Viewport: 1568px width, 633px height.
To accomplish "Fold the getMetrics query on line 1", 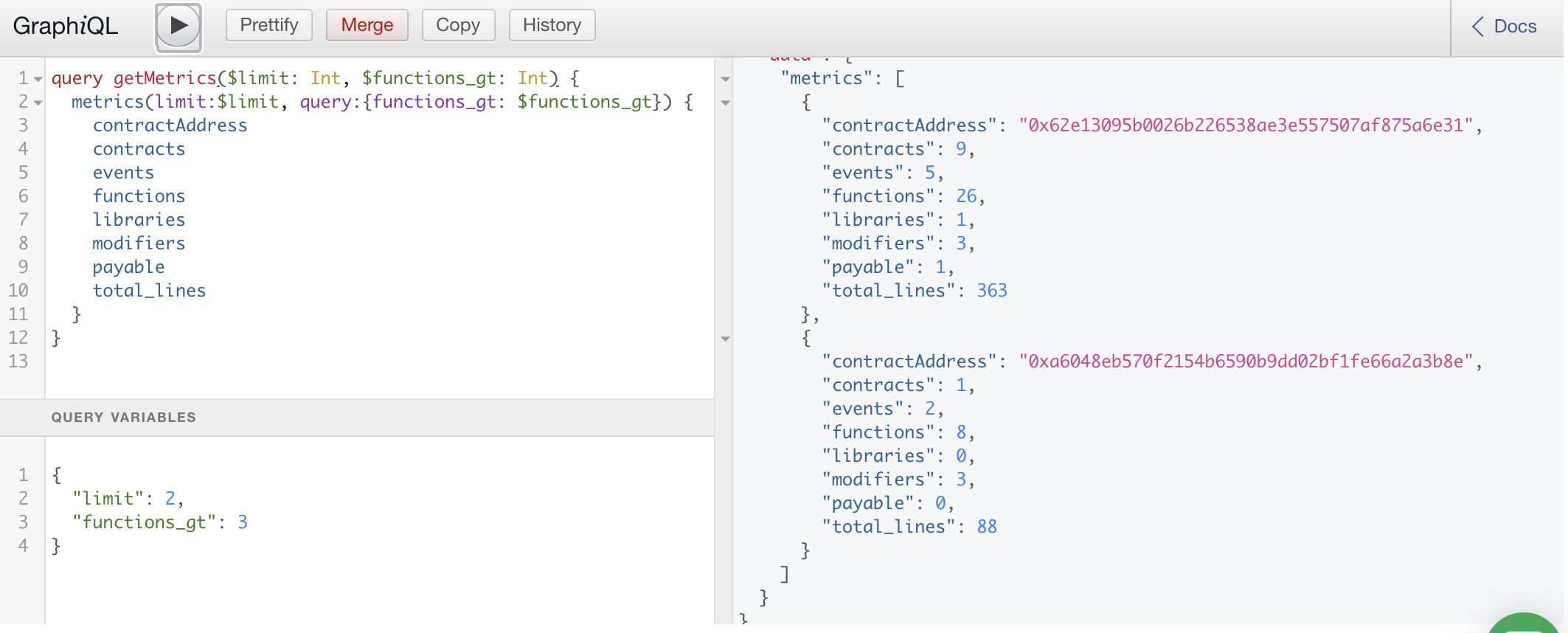I will [38, 79].
